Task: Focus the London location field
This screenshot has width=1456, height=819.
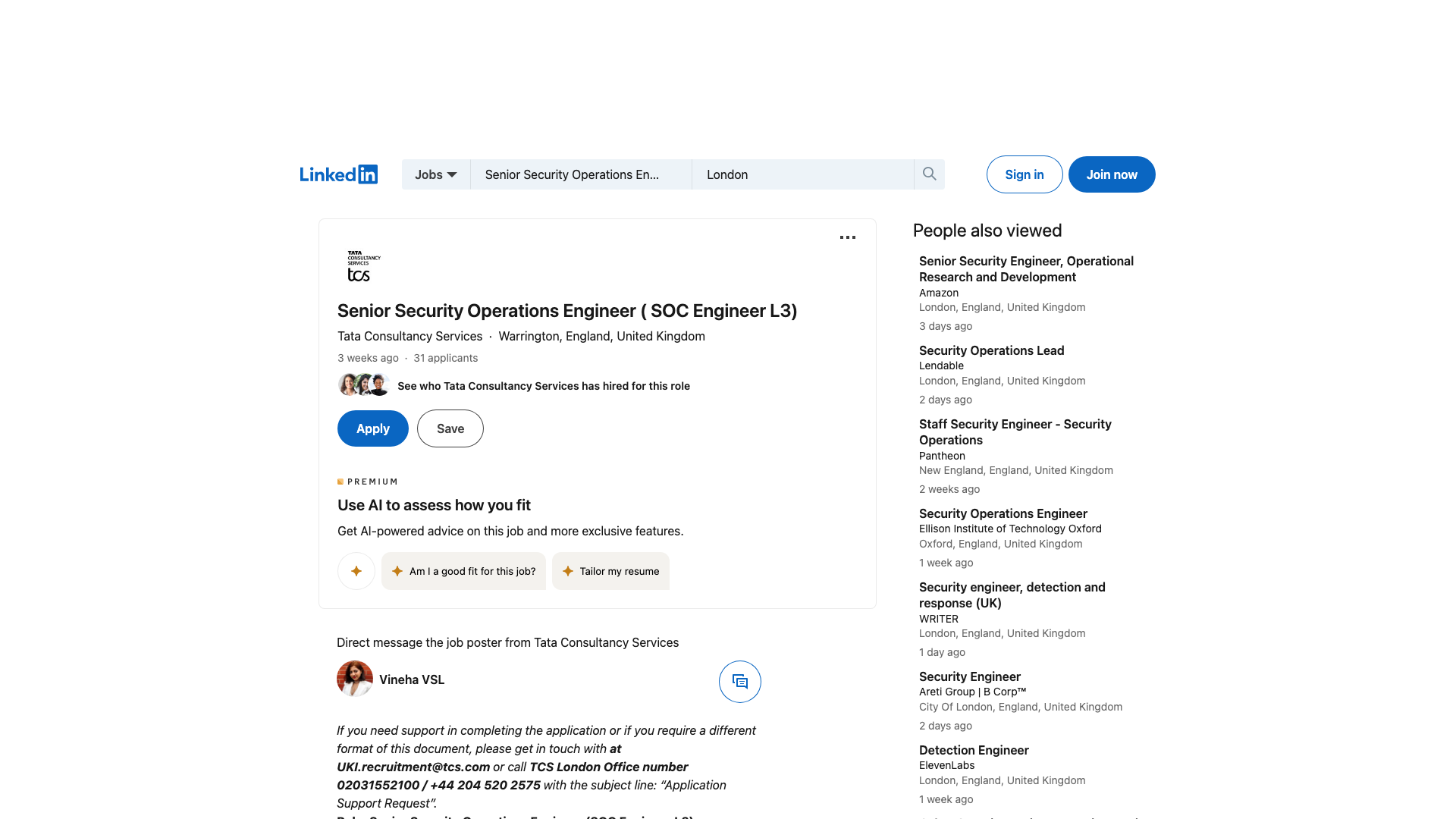Action: (803, 174)
